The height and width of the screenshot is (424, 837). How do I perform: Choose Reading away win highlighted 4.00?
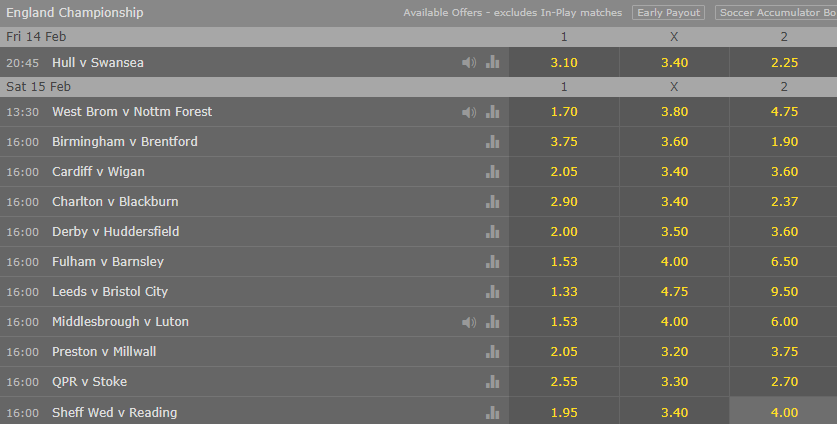point(784,412)
